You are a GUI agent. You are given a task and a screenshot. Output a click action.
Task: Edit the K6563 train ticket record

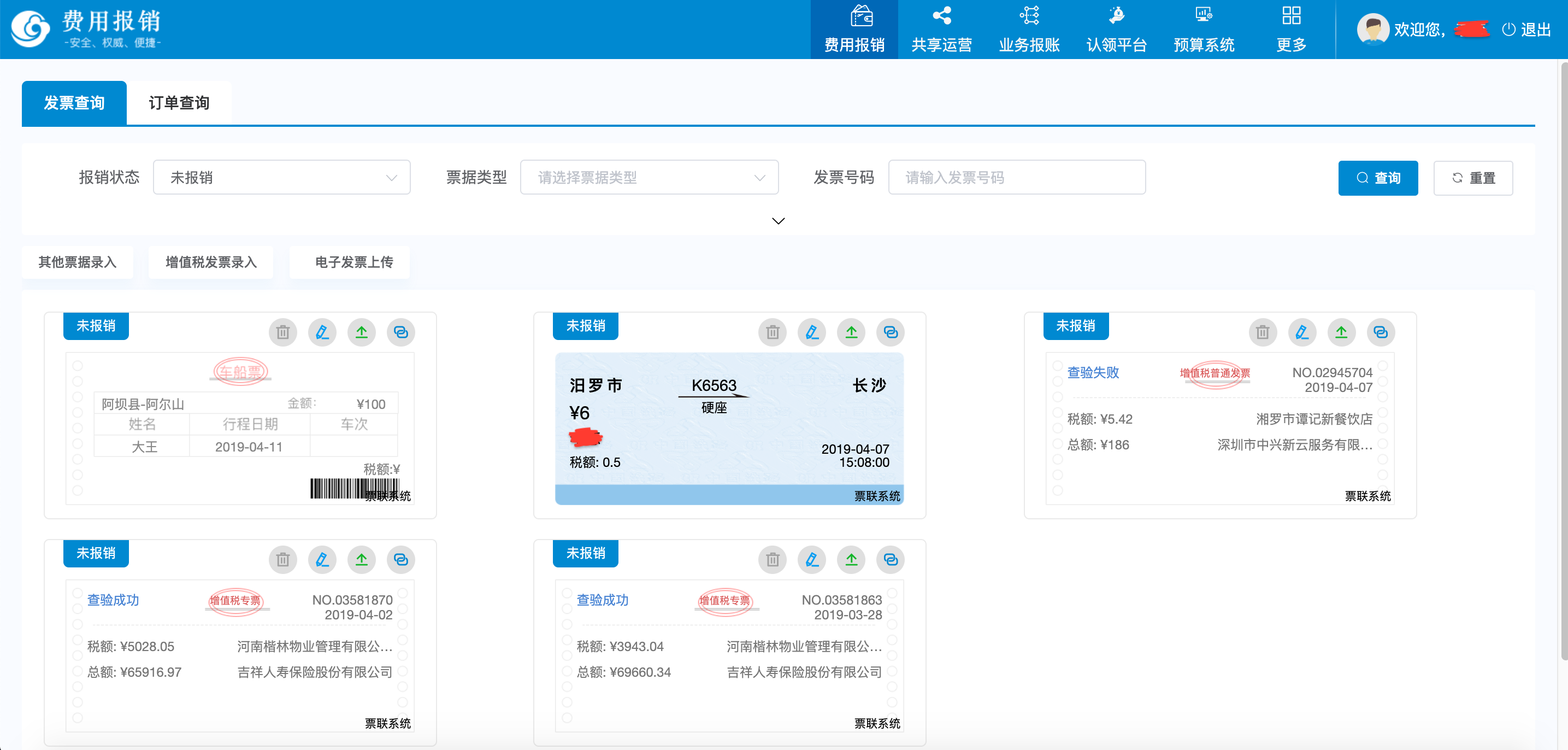(812, 332)
